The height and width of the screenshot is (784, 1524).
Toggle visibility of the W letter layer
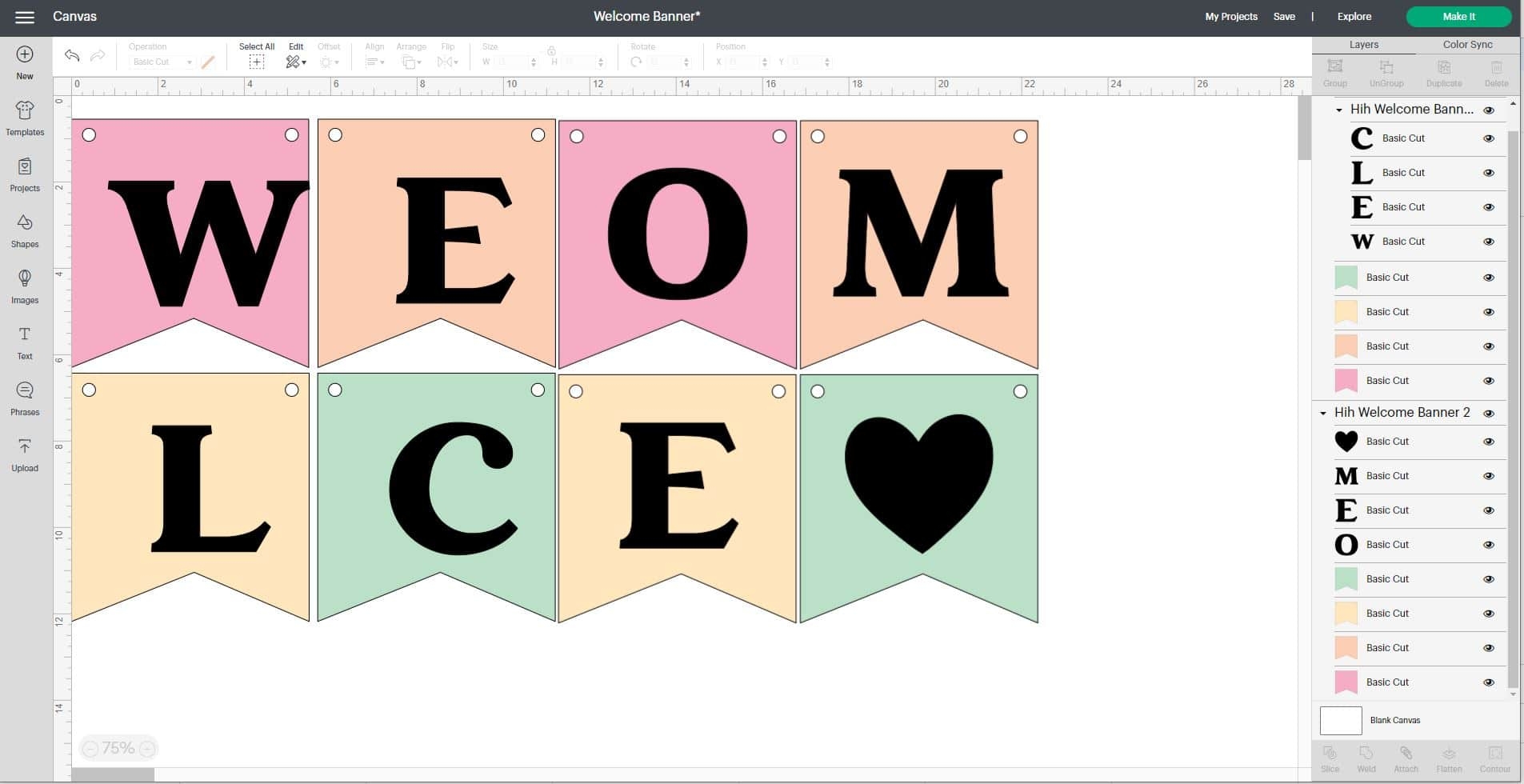1489,242
